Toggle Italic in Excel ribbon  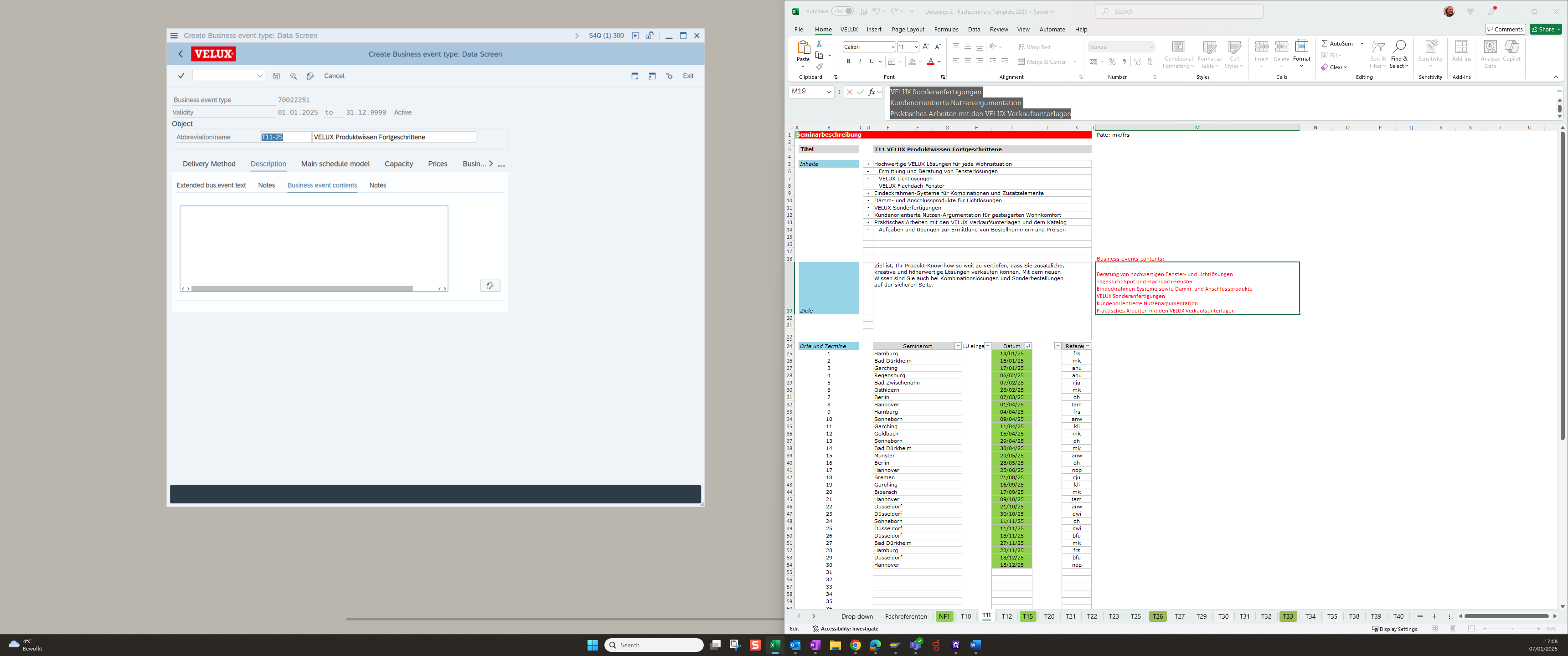(x=860, y=61)
